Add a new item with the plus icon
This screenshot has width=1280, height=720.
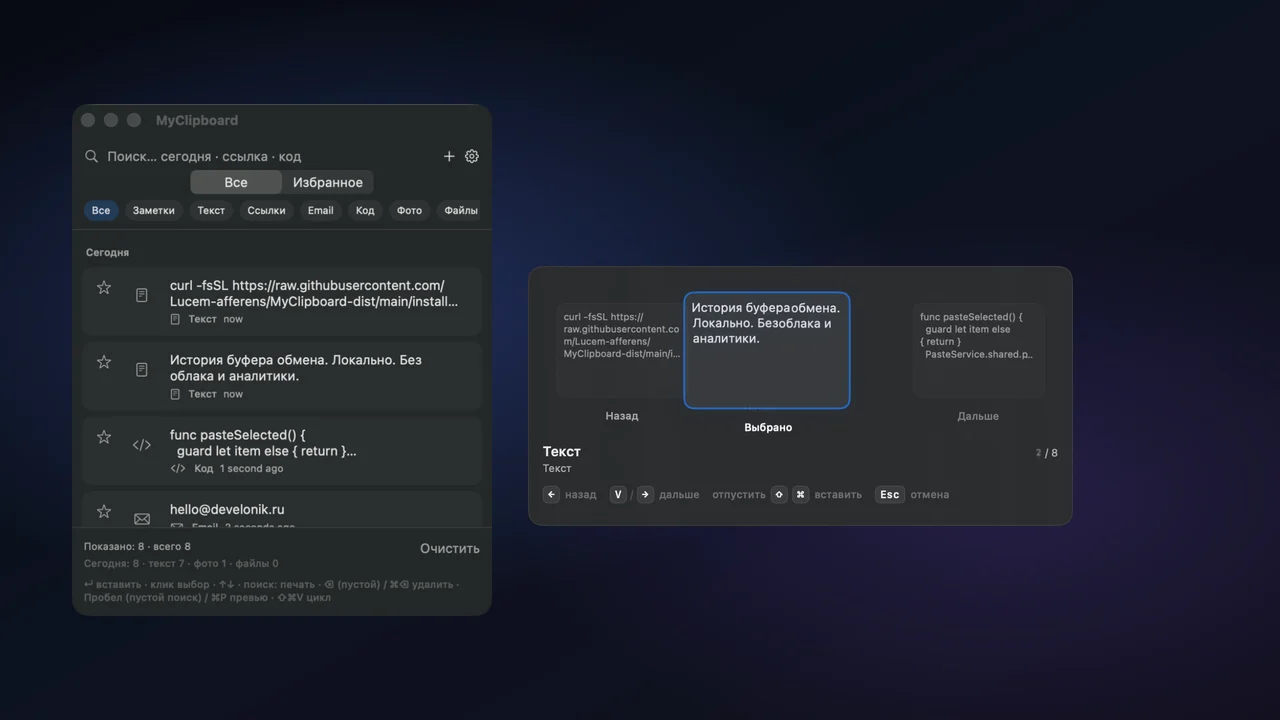pyautogui.click(x=449, y=156)
